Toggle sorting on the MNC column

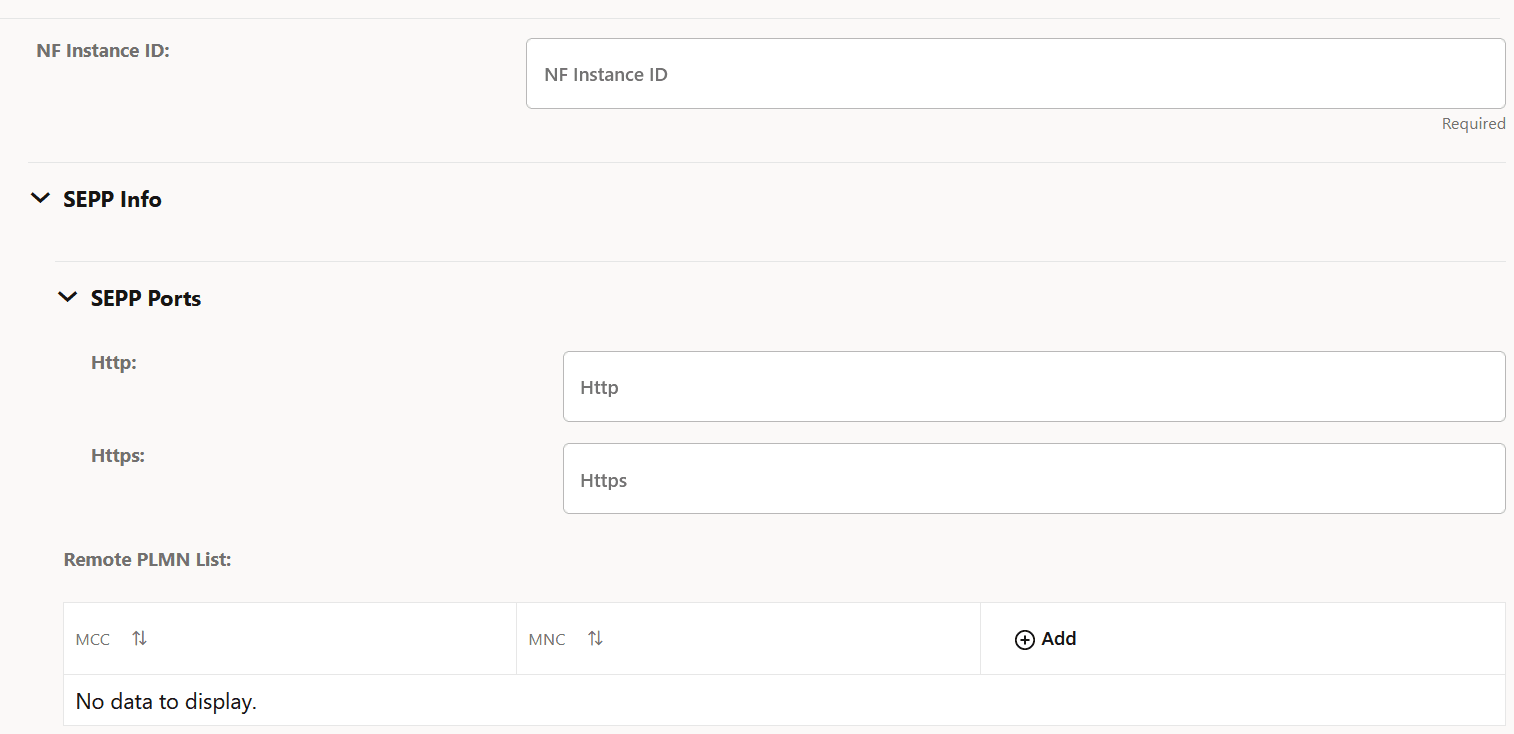595,637
